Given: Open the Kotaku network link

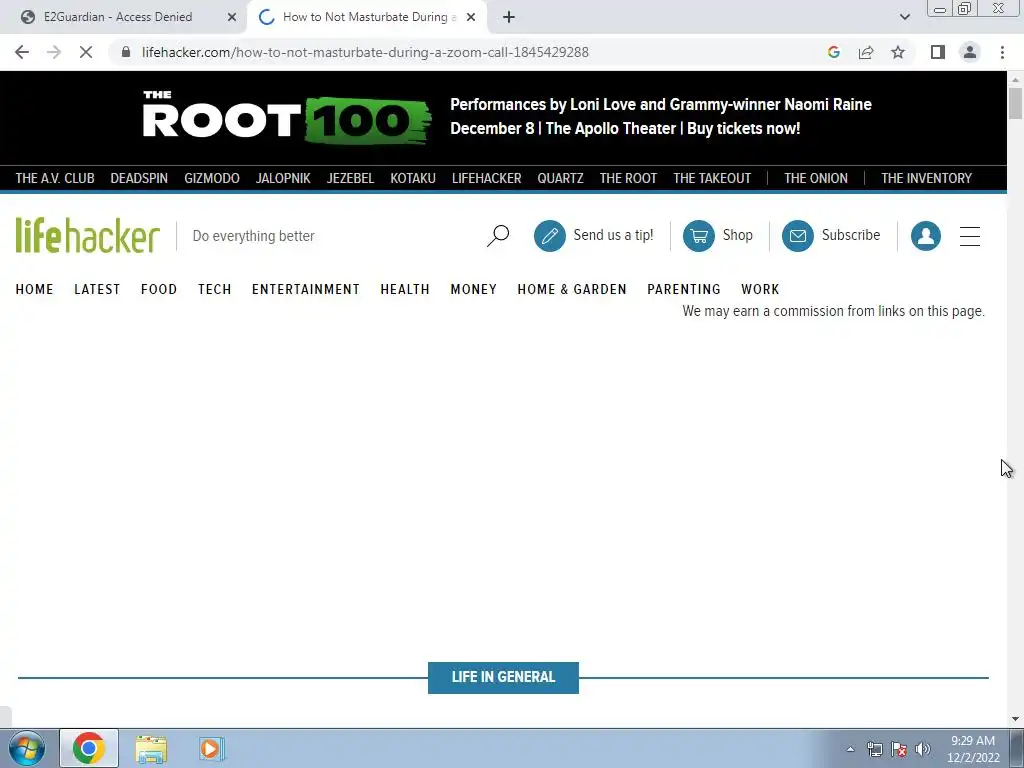Looking at the screenshot, I should pyautogui.click(x=413, y=178).
